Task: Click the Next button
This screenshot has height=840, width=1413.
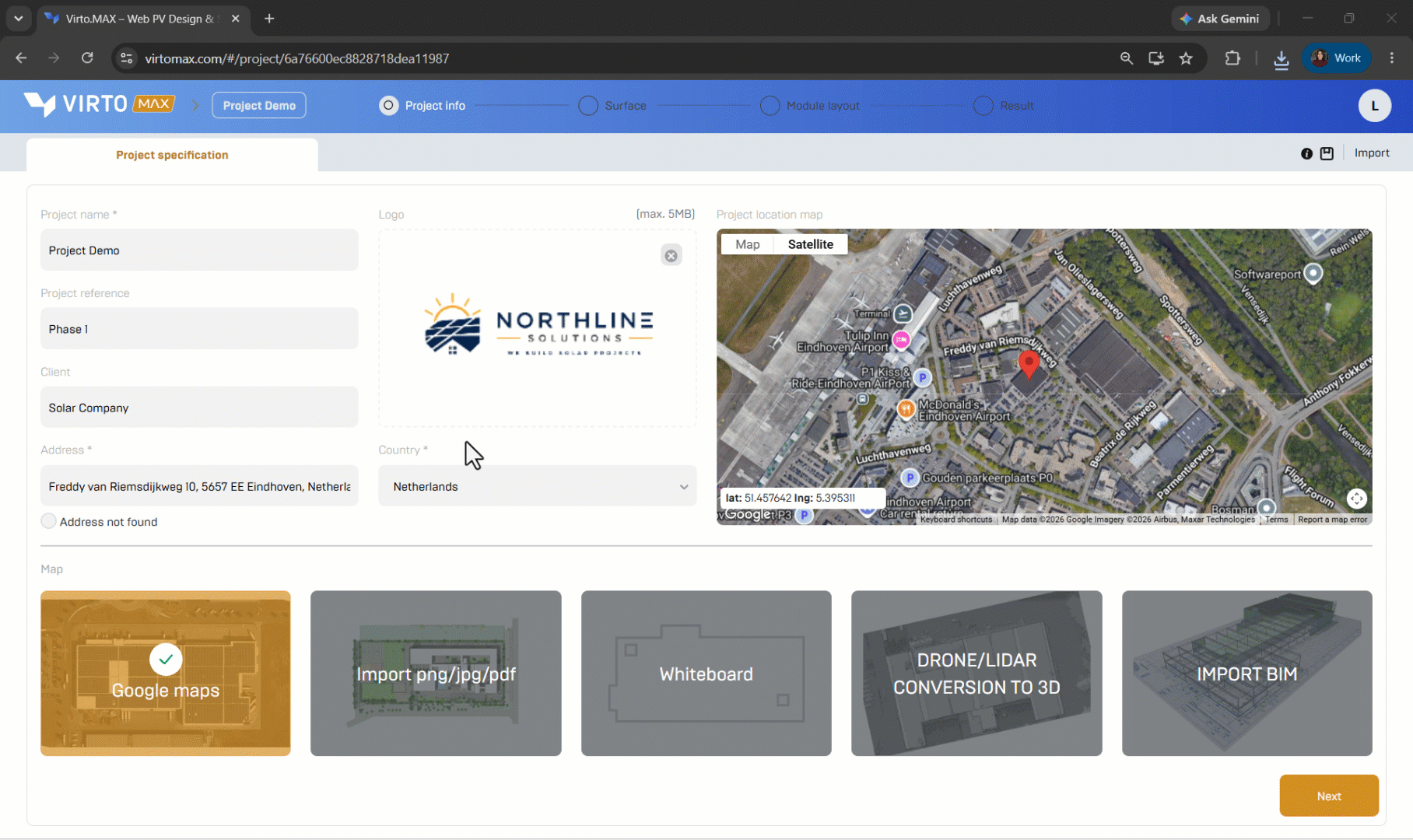Action: (x=1328, y=796)
